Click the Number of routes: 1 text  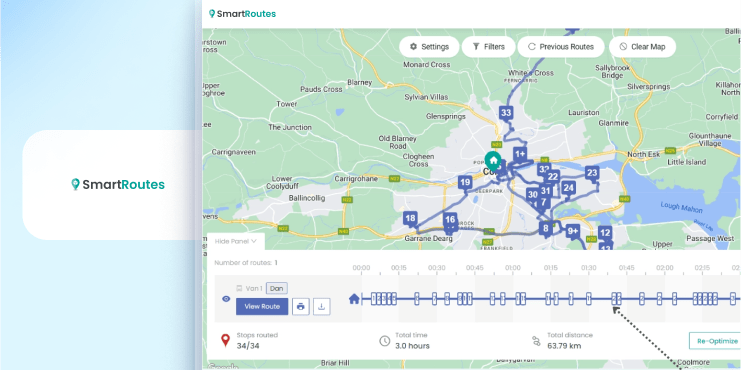pyautogui.click(x=246, y=263)
